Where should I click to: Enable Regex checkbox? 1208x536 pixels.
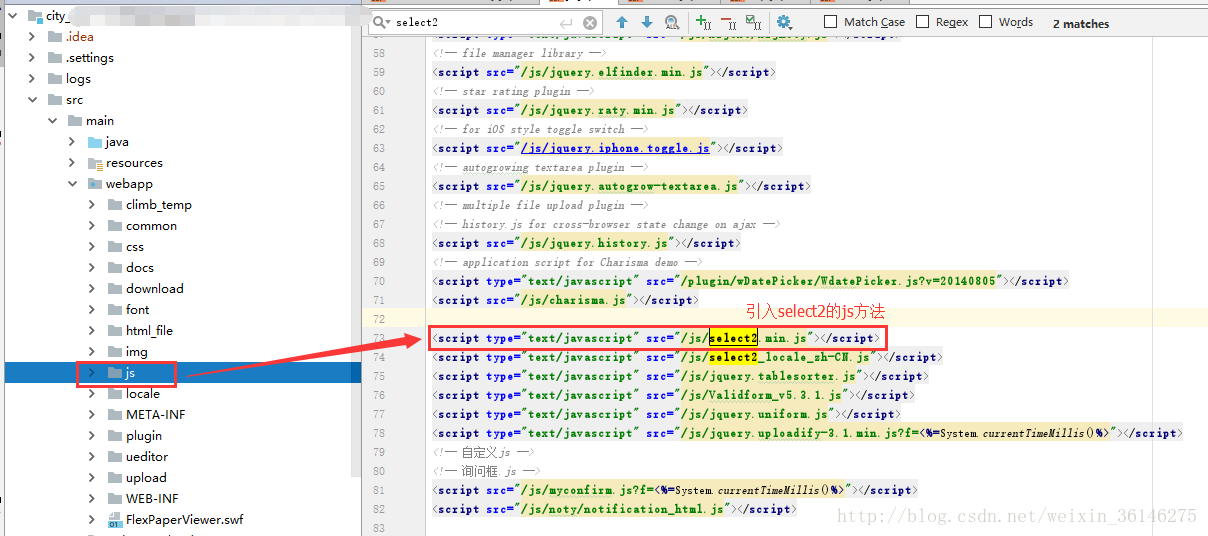click(922, 22)
